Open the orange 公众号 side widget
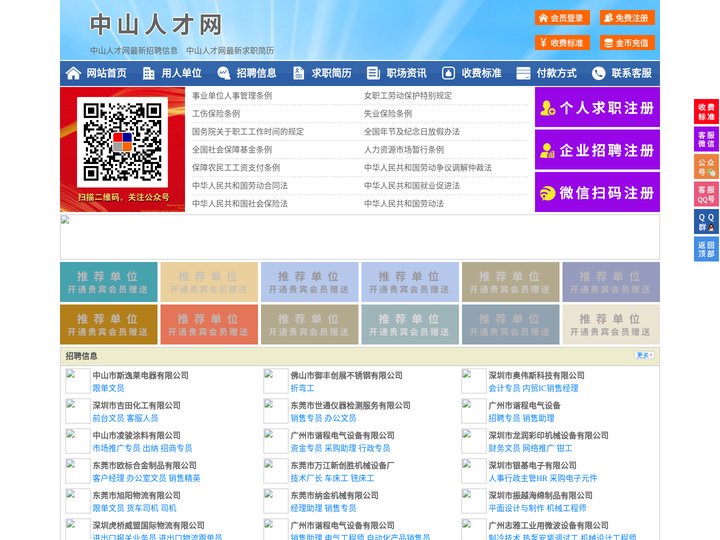Screen dimensions: 720x540 pyautogui.click(x=706, y=166)
